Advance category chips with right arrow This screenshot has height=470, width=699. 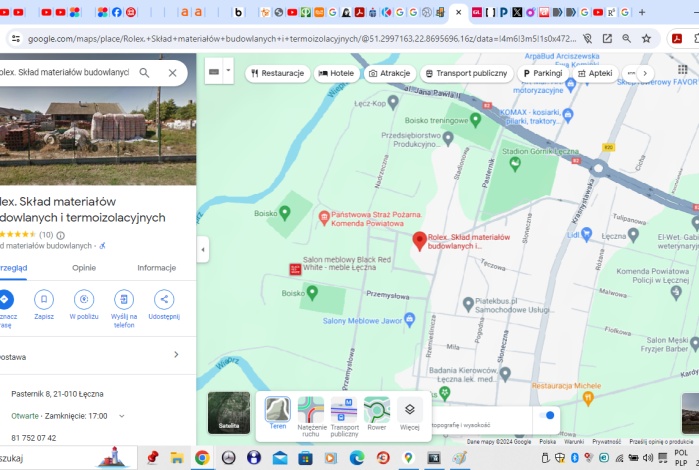click(x=645, y=73)
